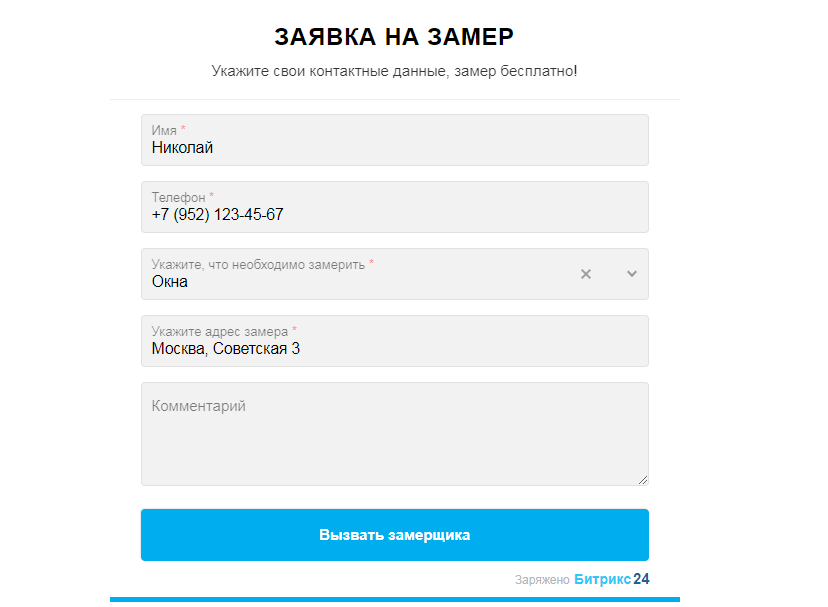Expand the measurement type dropdown arrow

[x=632, y=274]
